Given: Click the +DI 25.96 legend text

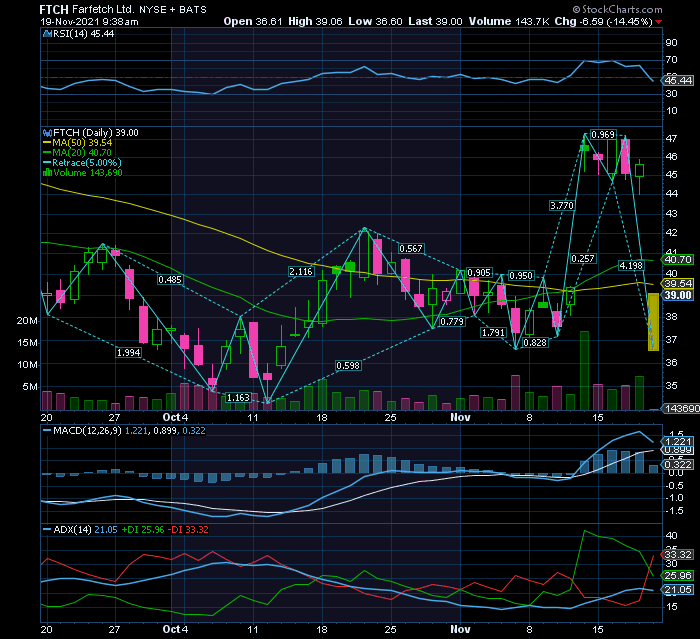Looking at the screenshot, I should tap(143, 530).
